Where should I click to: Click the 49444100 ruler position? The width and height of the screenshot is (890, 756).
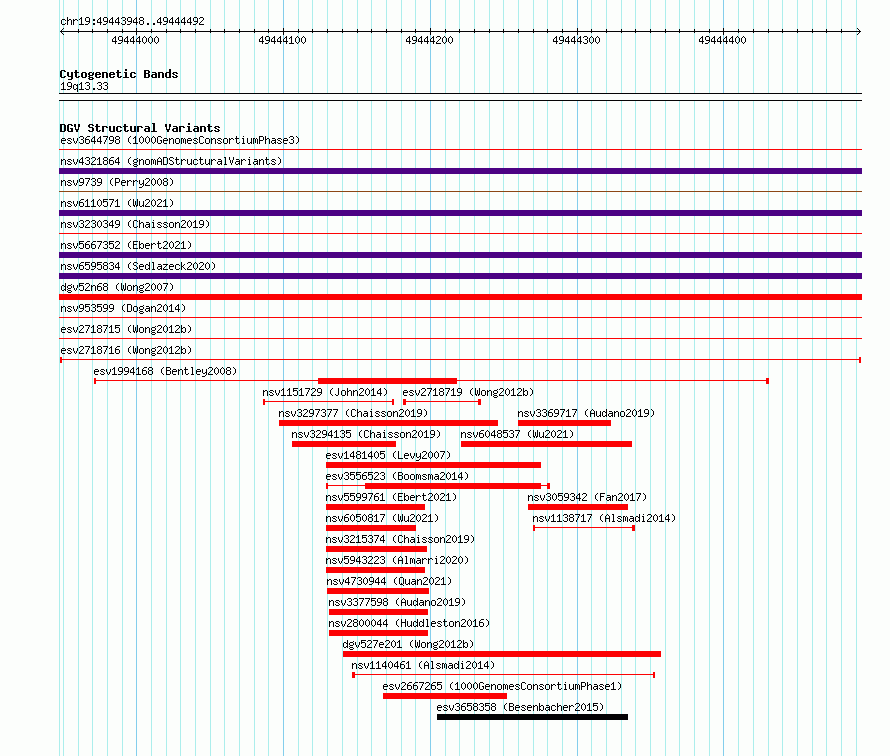(x=282, y=40)
